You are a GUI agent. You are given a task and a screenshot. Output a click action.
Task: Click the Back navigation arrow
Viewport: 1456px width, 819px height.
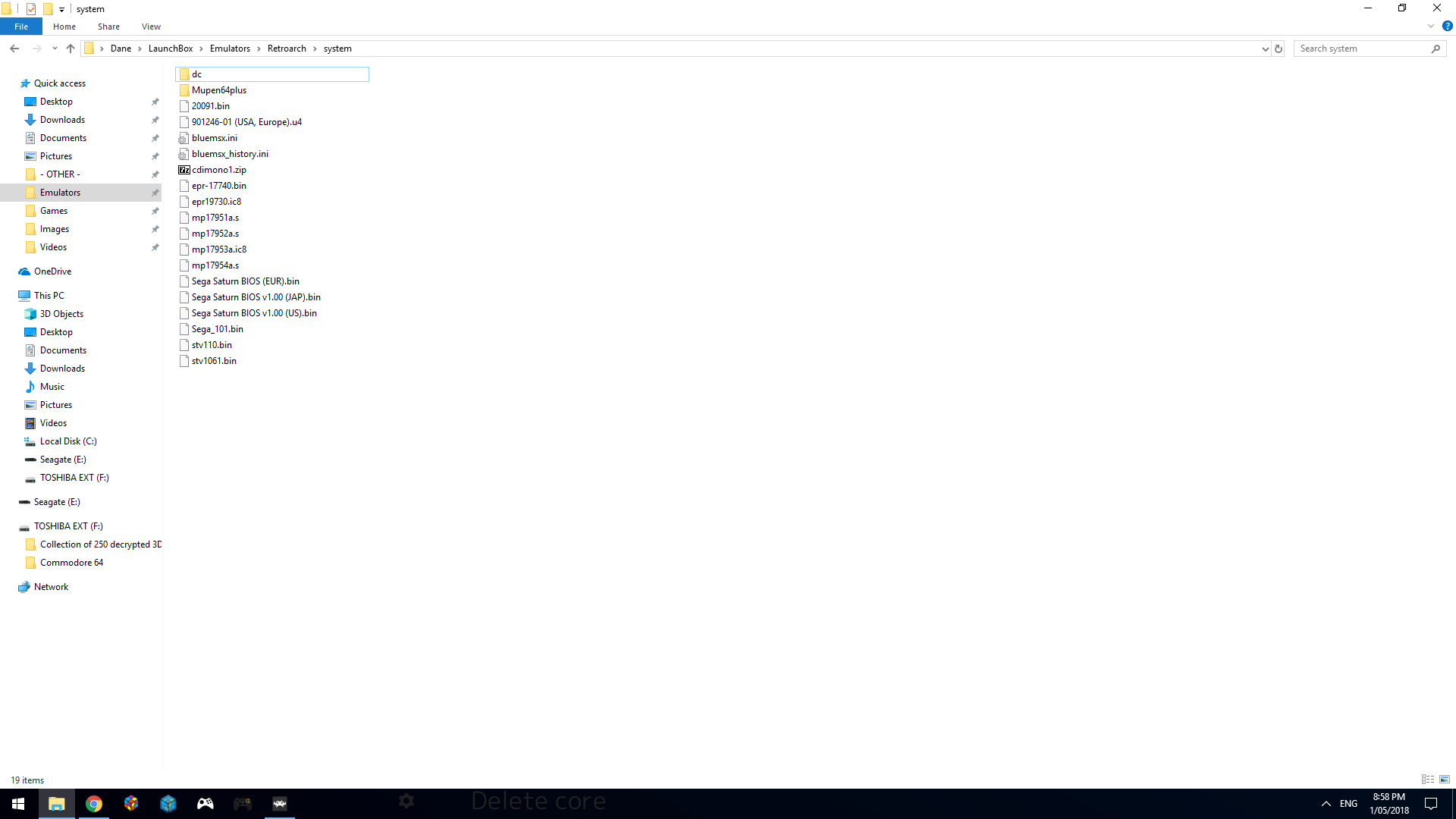click(14, 49)
